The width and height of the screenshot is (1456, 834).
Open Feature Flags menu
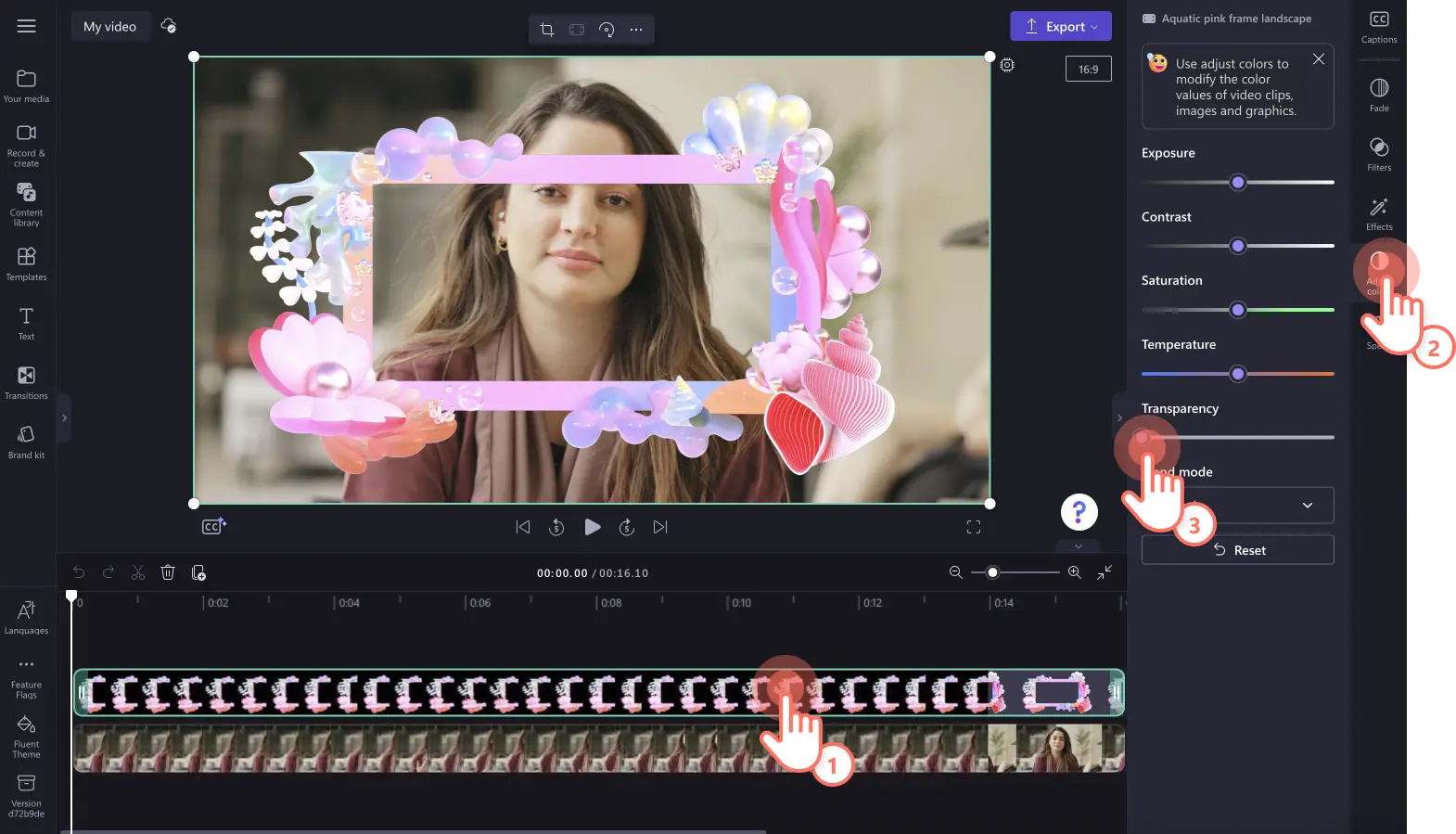[26, 679]
